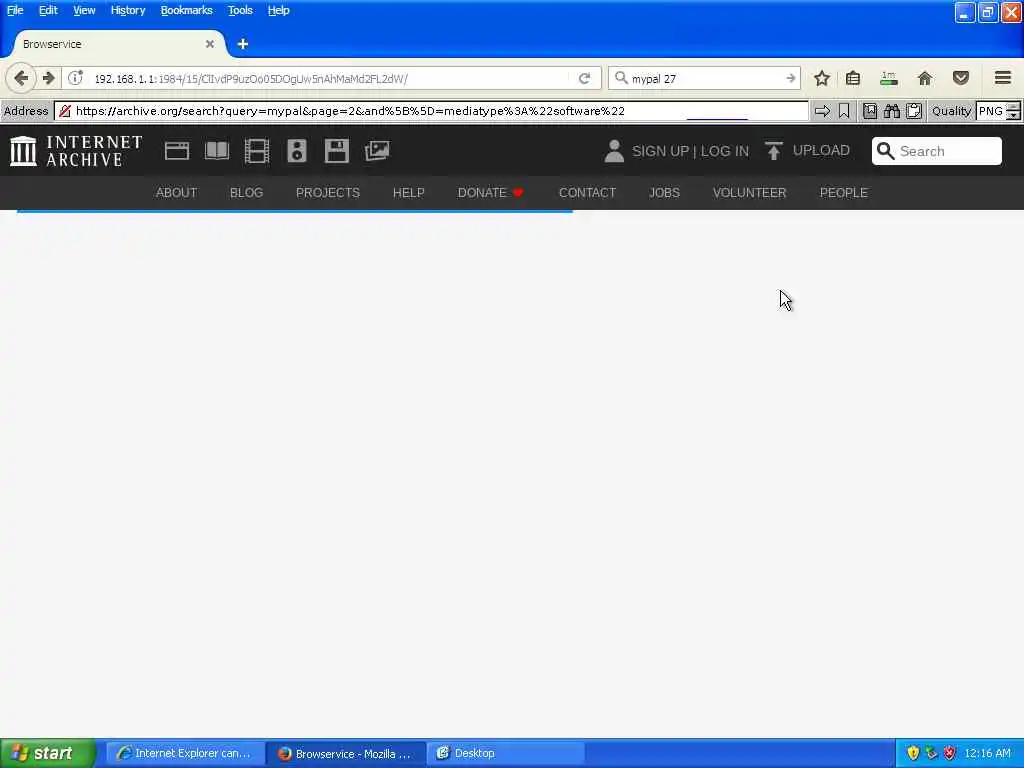Open Browservice find (binoculars) icon
The width and height of the screenshot is (1024, 768).
(892, 111)
